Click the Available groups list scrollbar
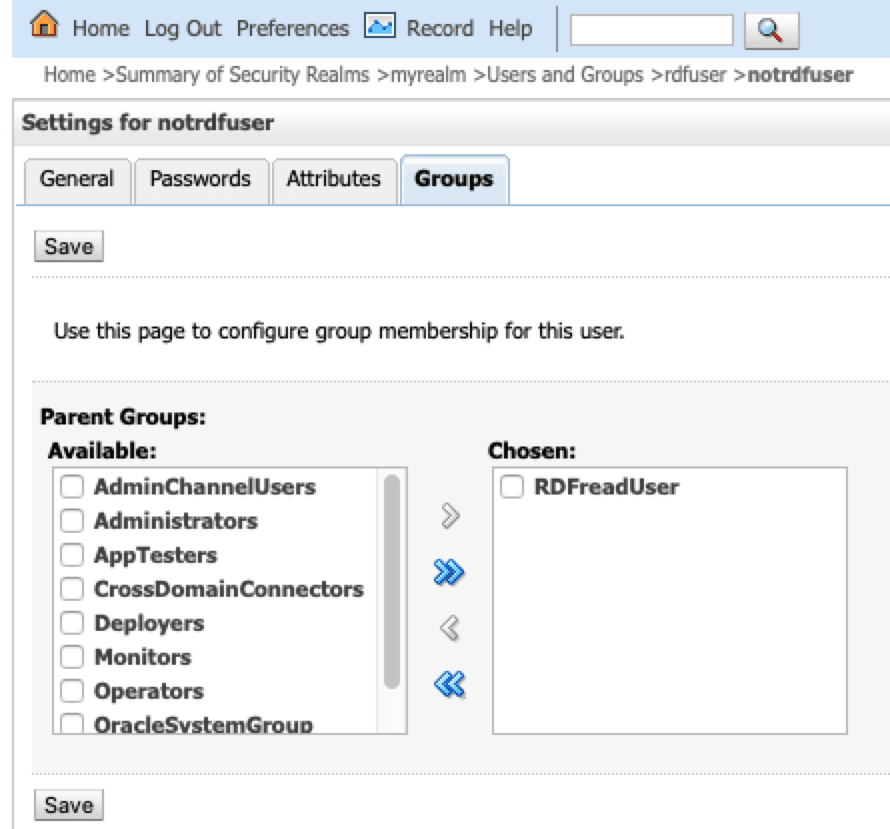The width and height of the screenshot is (890, 829). pyautogui.click(x=392, y=582)
